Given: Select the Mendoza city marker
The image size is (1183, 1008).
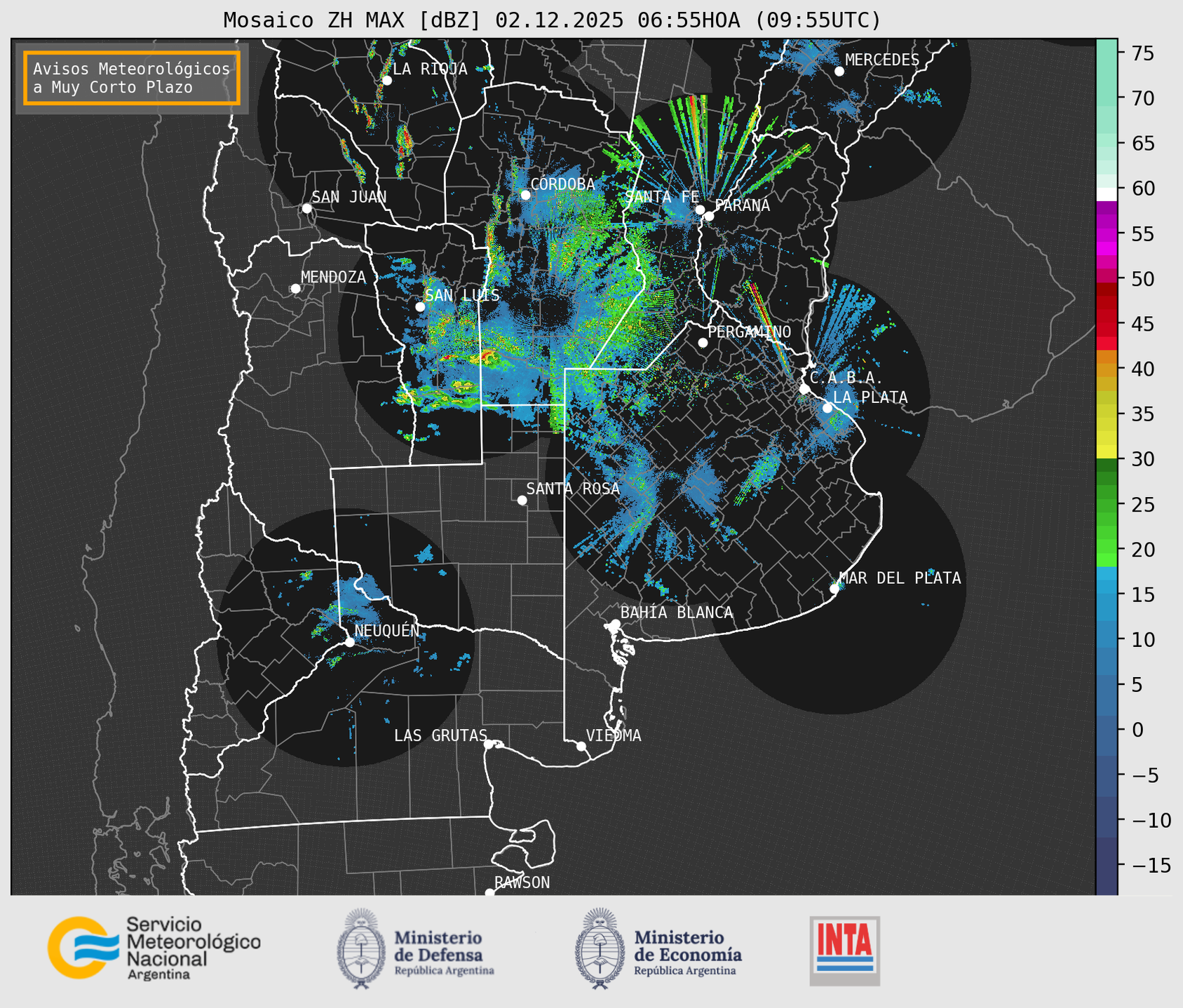Looking at the screenshot, I should [295, 289].
